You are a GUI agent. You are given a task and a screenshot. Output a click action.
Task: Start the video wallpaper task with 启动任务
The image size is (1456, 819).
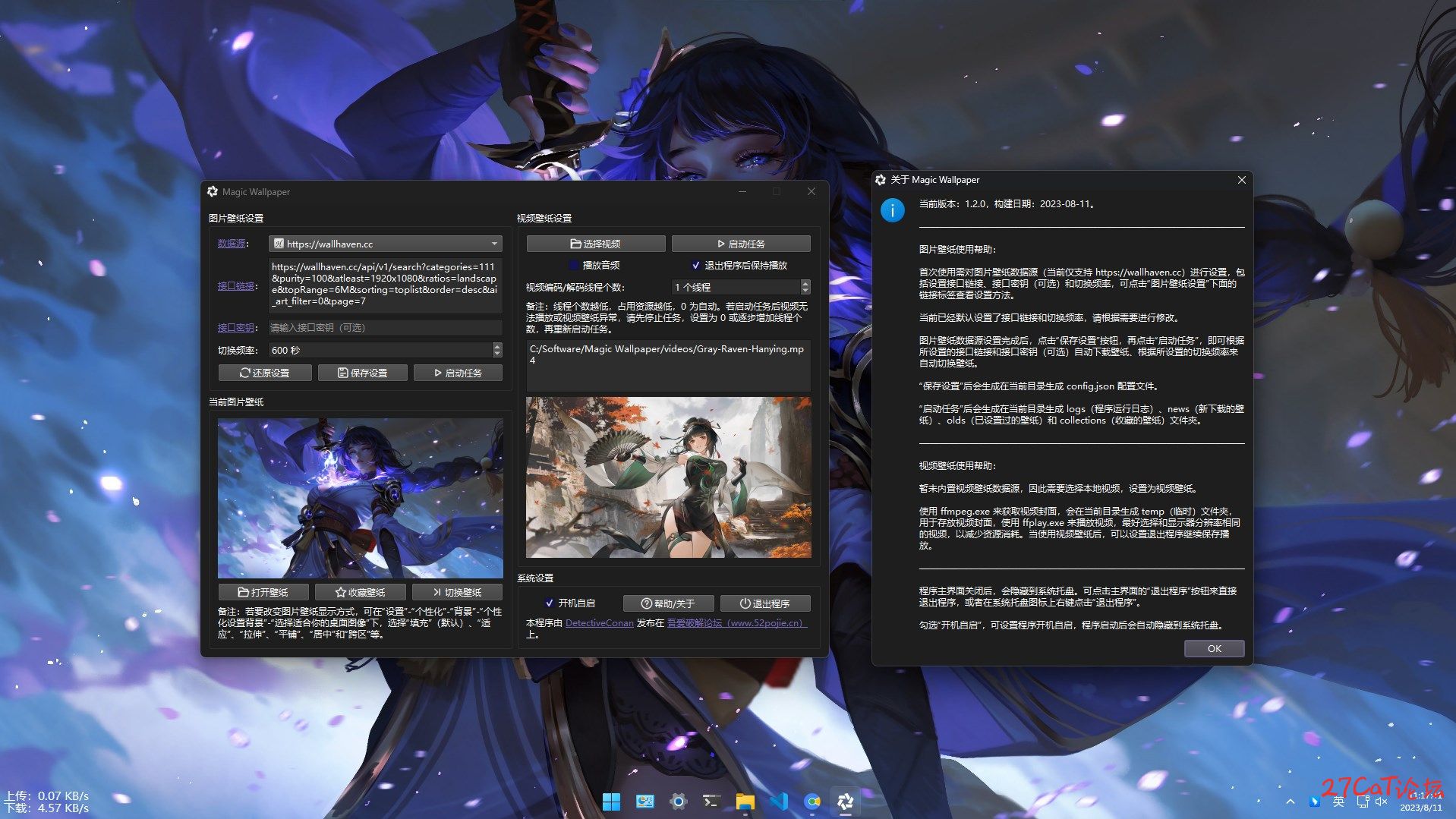[x=741, y=244]
